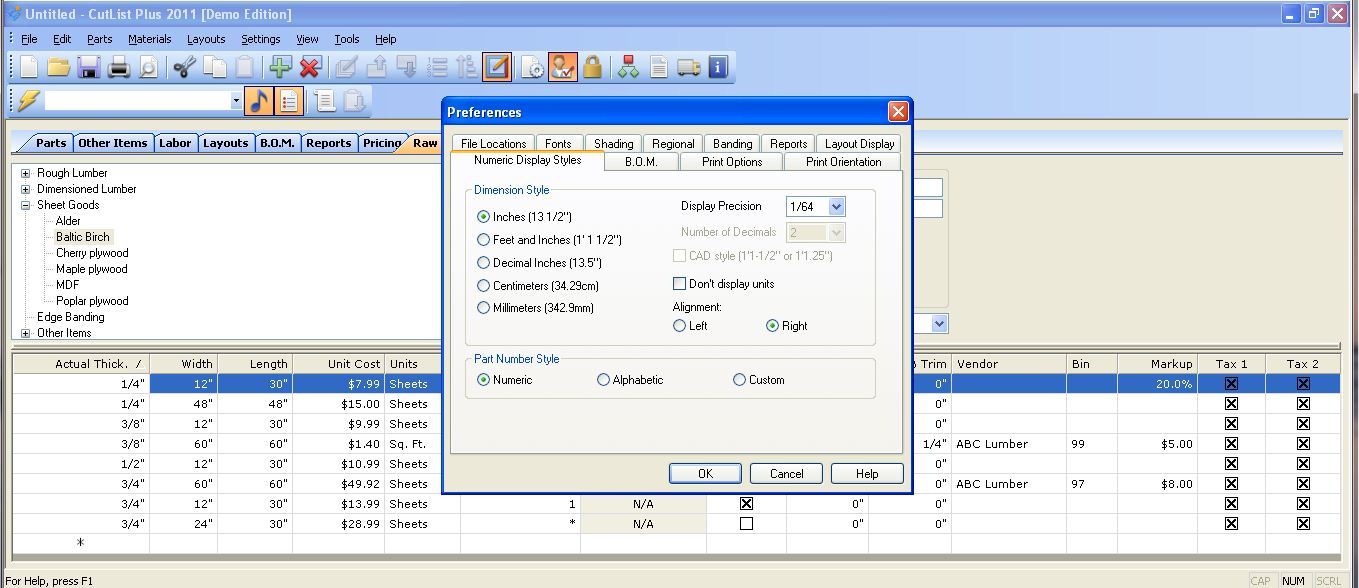Switch to the Fonts preferences tab
The image size is (1359, 588).
(x=558, y=144)
